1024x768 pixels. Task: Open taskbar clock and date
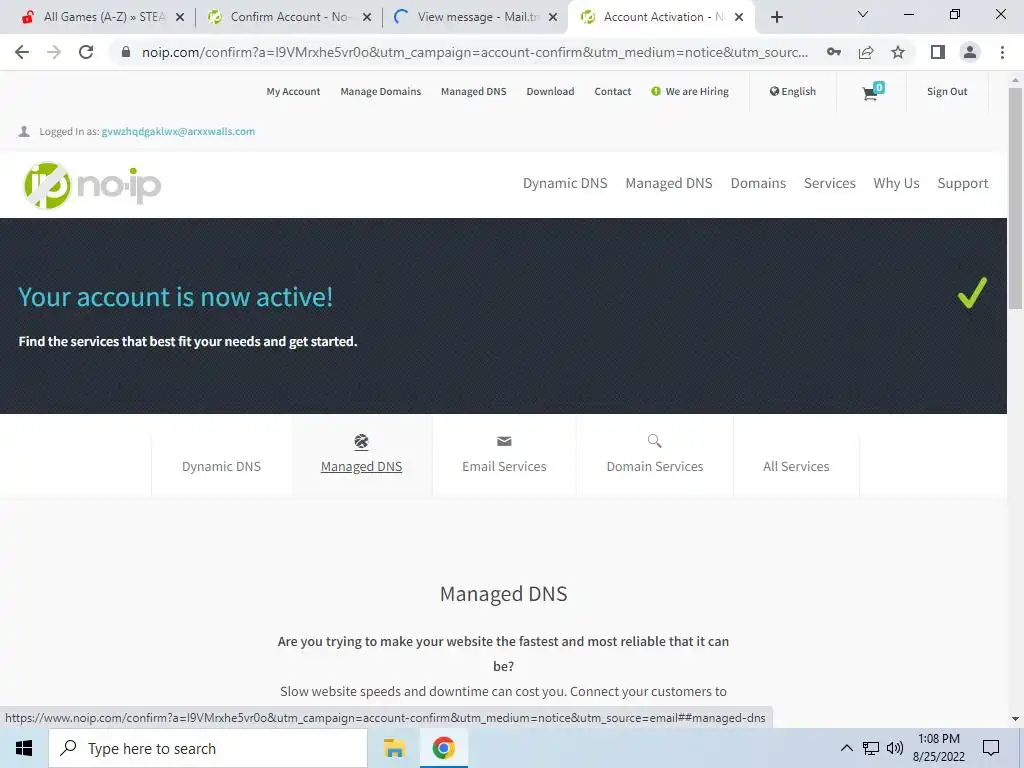pyautogui.click(x=939, y=748)
